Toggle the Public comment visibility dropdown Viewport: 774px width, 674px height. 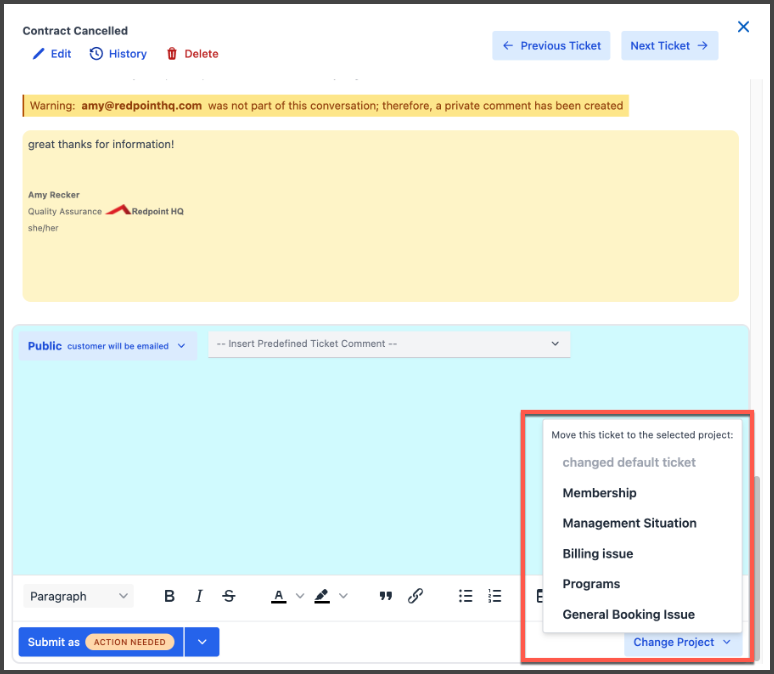(107, 346)
